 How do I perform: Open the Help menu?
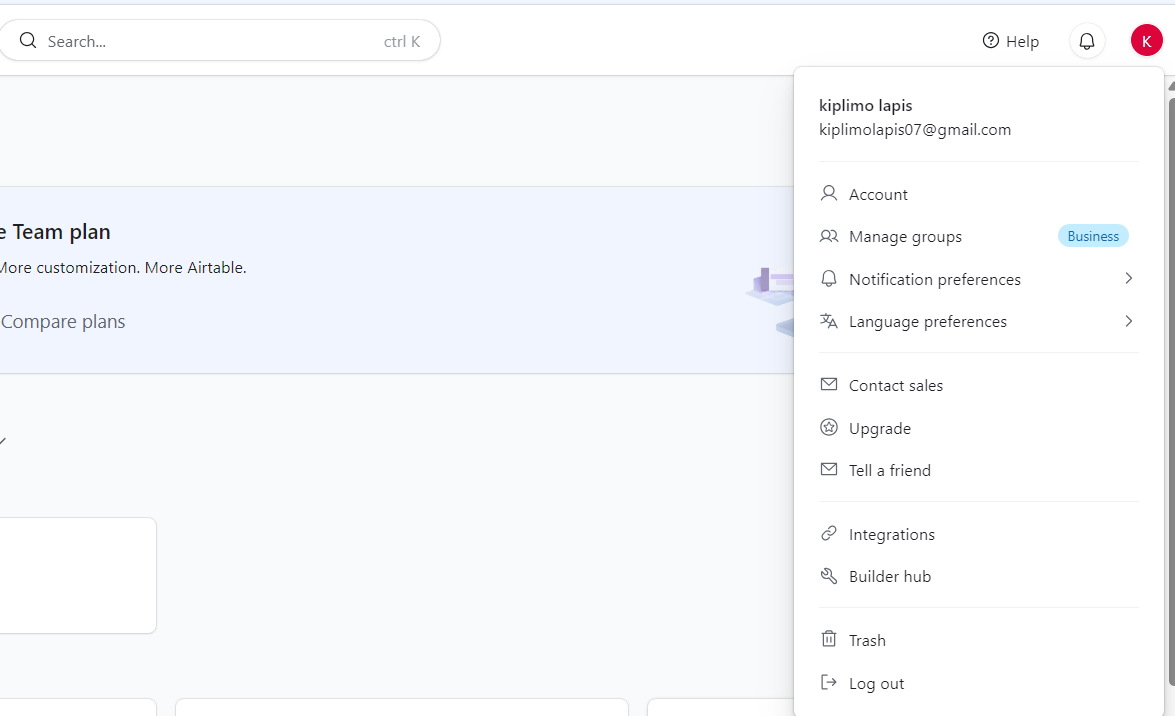[x=1010, y=41]
